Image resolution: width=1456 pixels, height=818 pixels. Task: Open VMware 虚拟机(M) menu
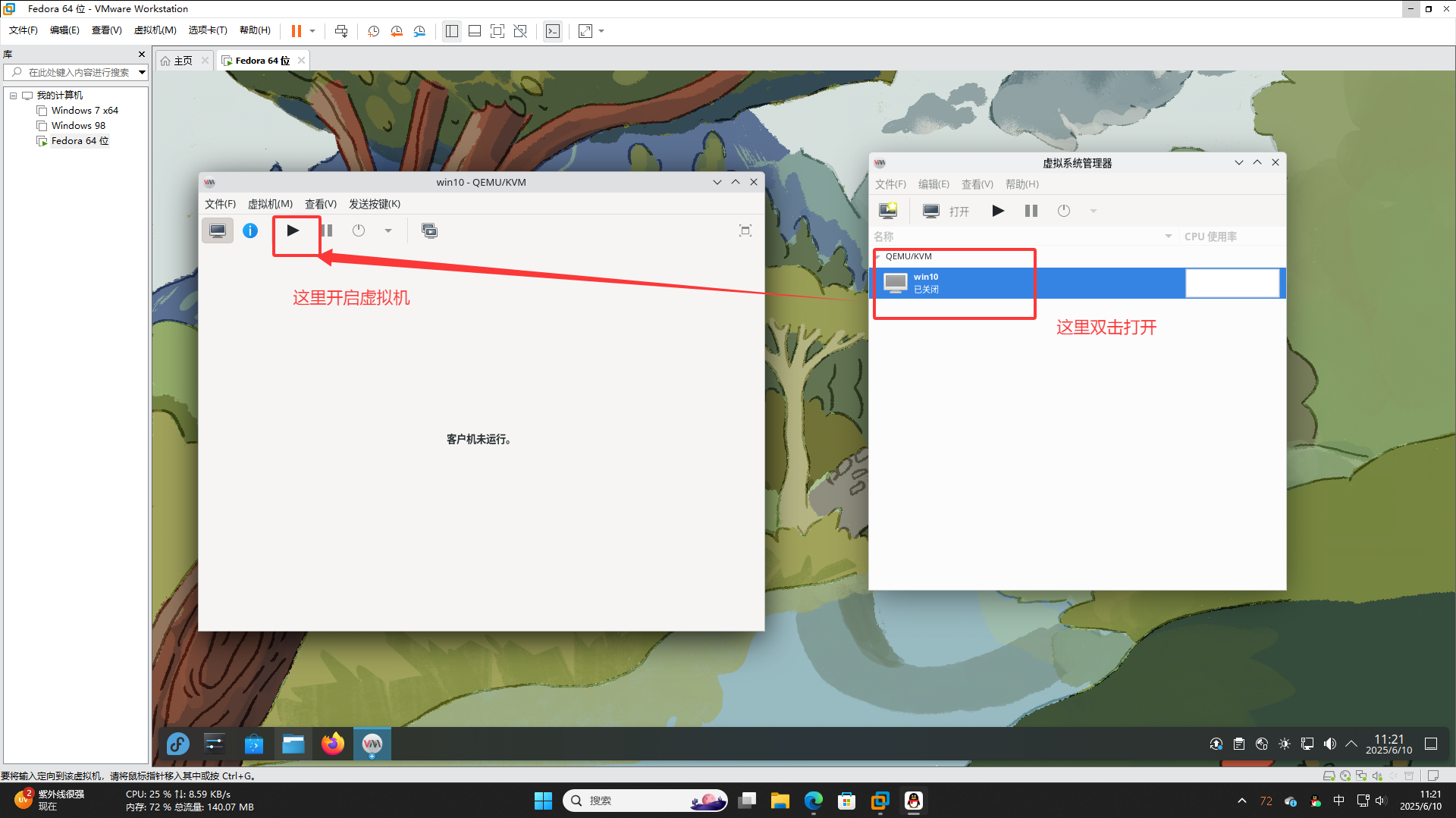(155, 30)
